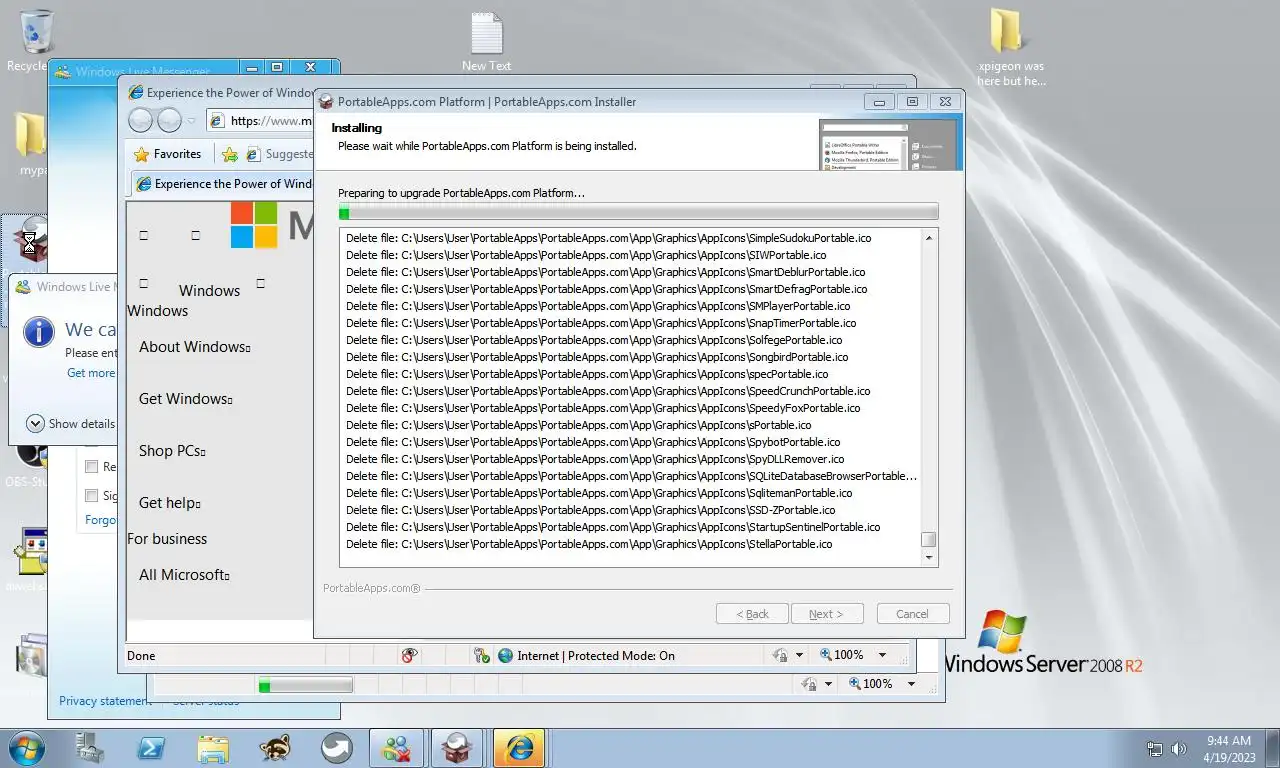Tick the 'Sig...' checkbox in the Messenger window
1280x768 pixels.
point(91,495)
